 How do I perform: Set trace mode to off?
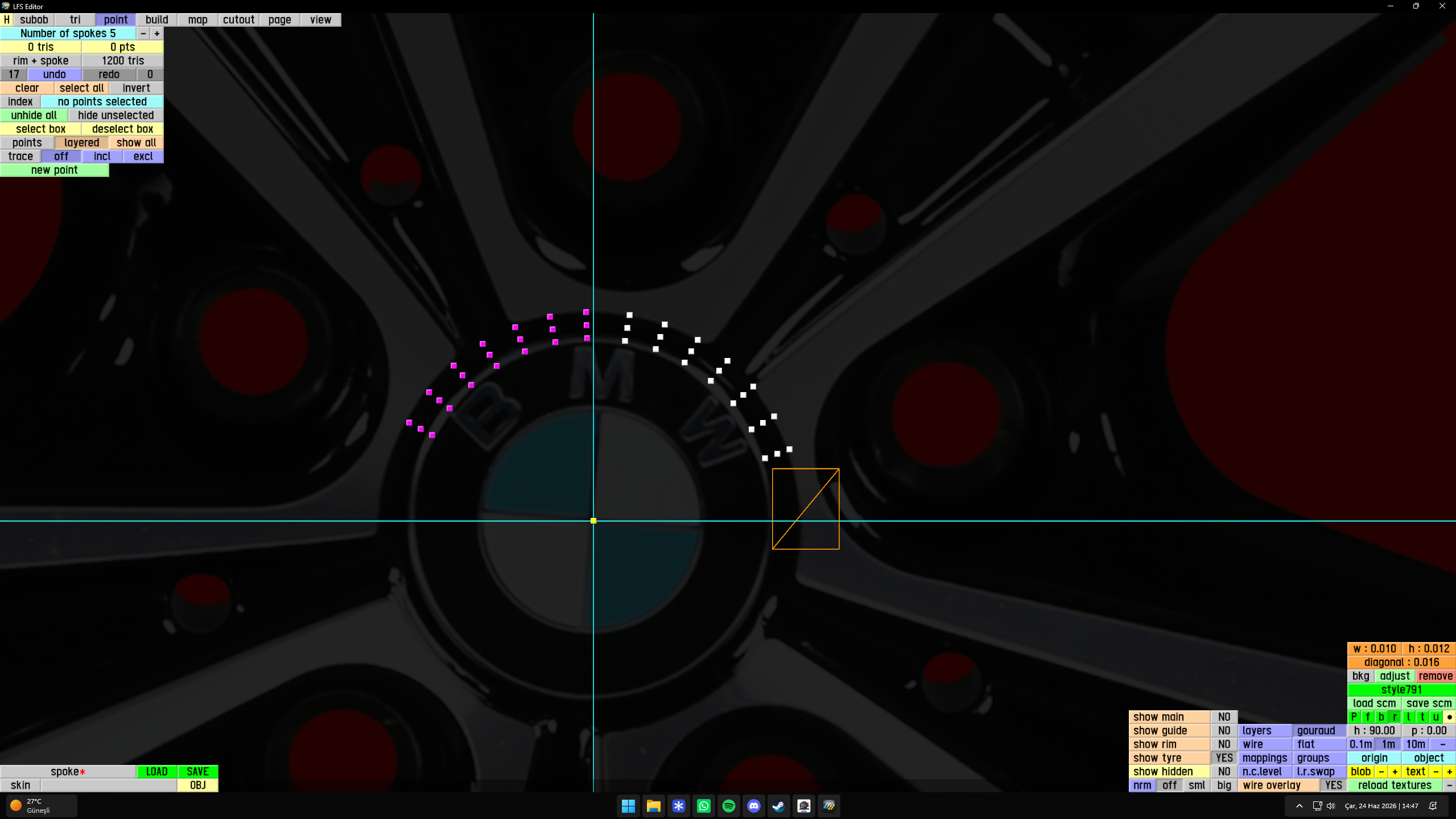[x=61, y=156]
